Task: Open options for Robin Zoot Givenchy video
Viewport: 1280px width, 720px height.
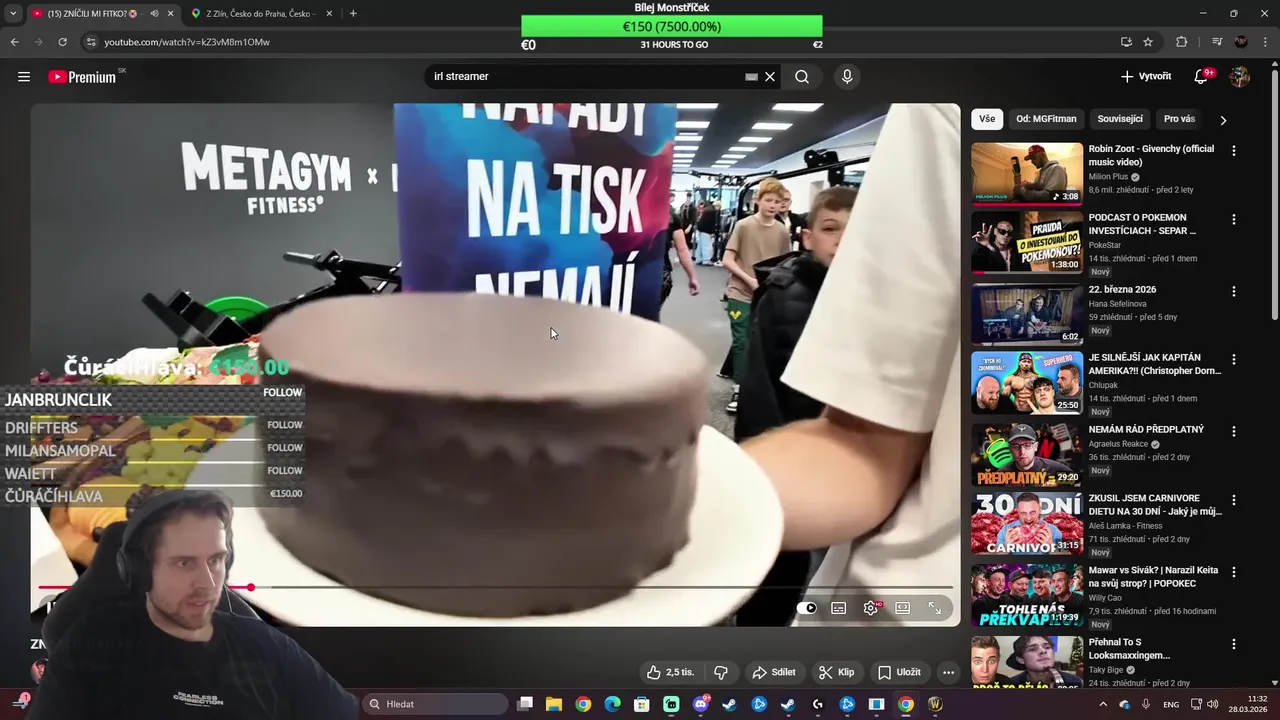Action: [x=1234, y=151]
